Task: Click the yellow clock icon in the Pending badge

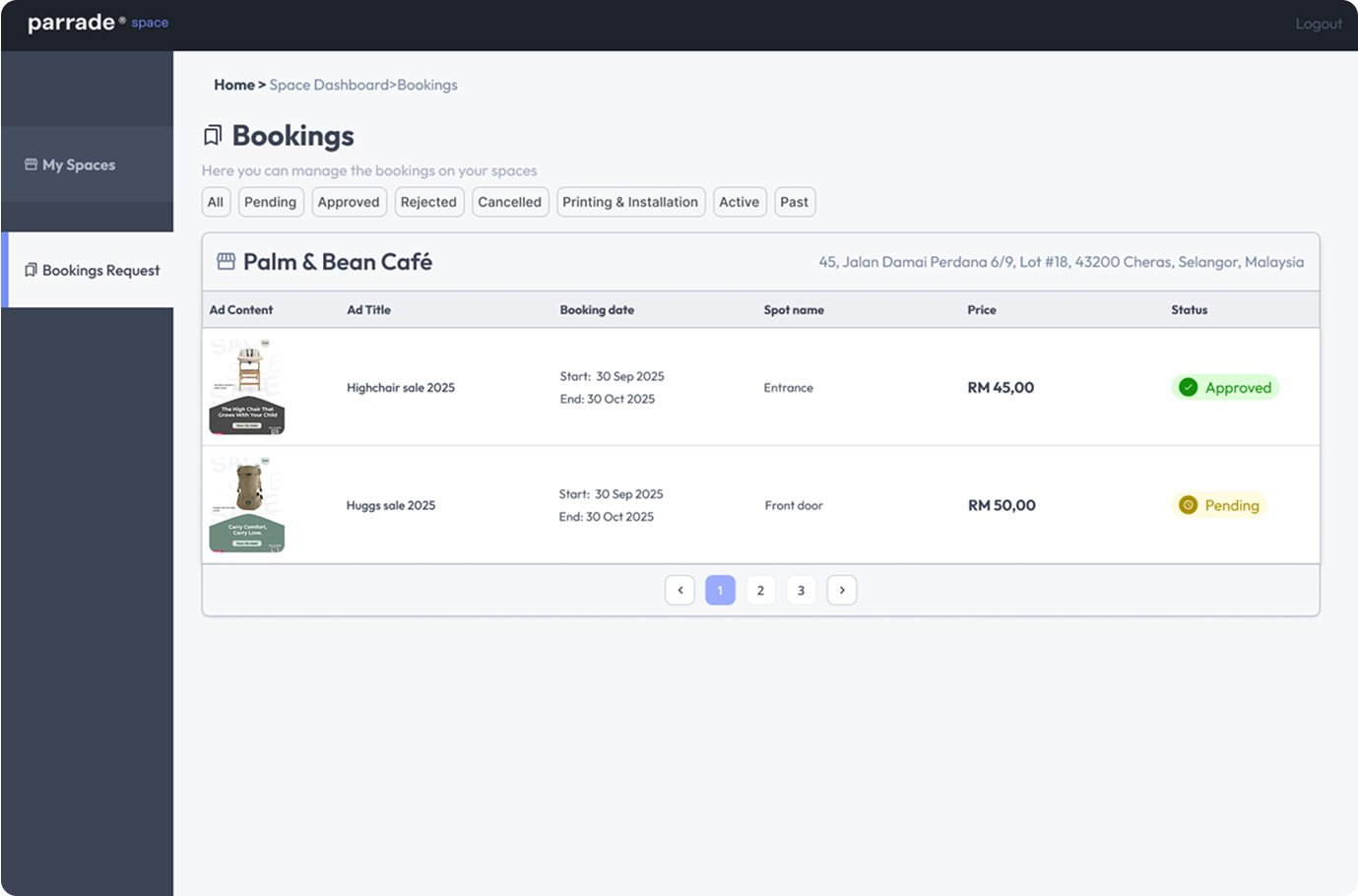Action: (1187, 505)
